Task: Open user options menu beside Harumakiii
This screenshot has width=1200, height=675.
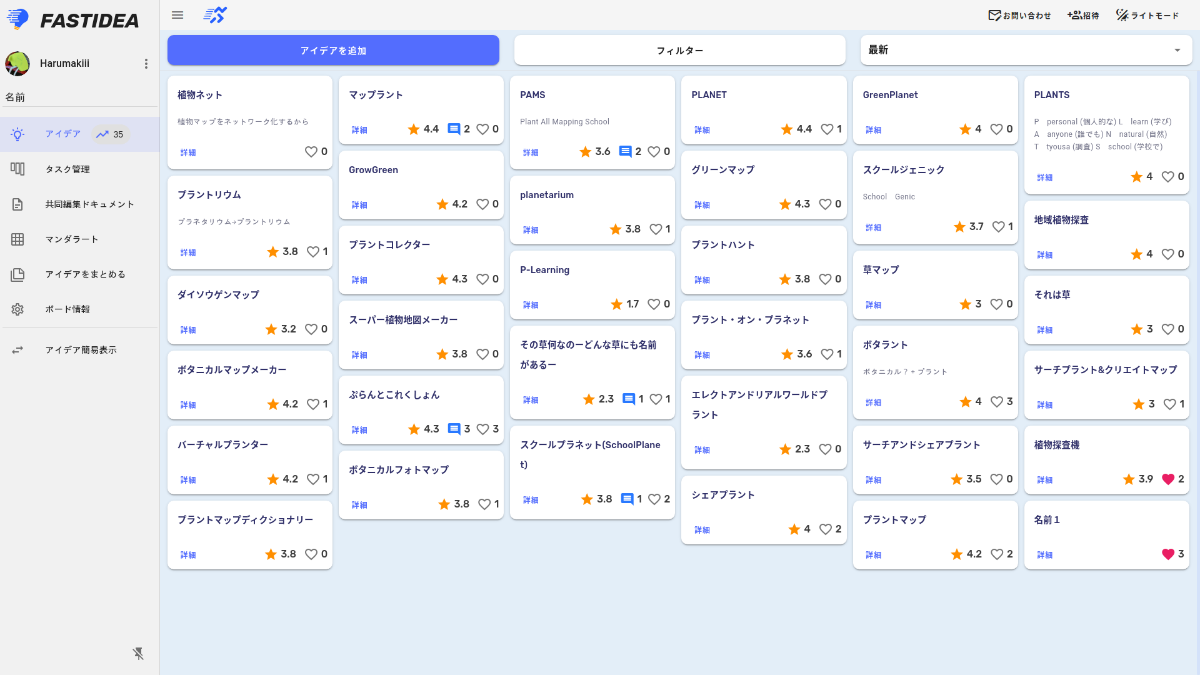Action: (x=146, y=64)
